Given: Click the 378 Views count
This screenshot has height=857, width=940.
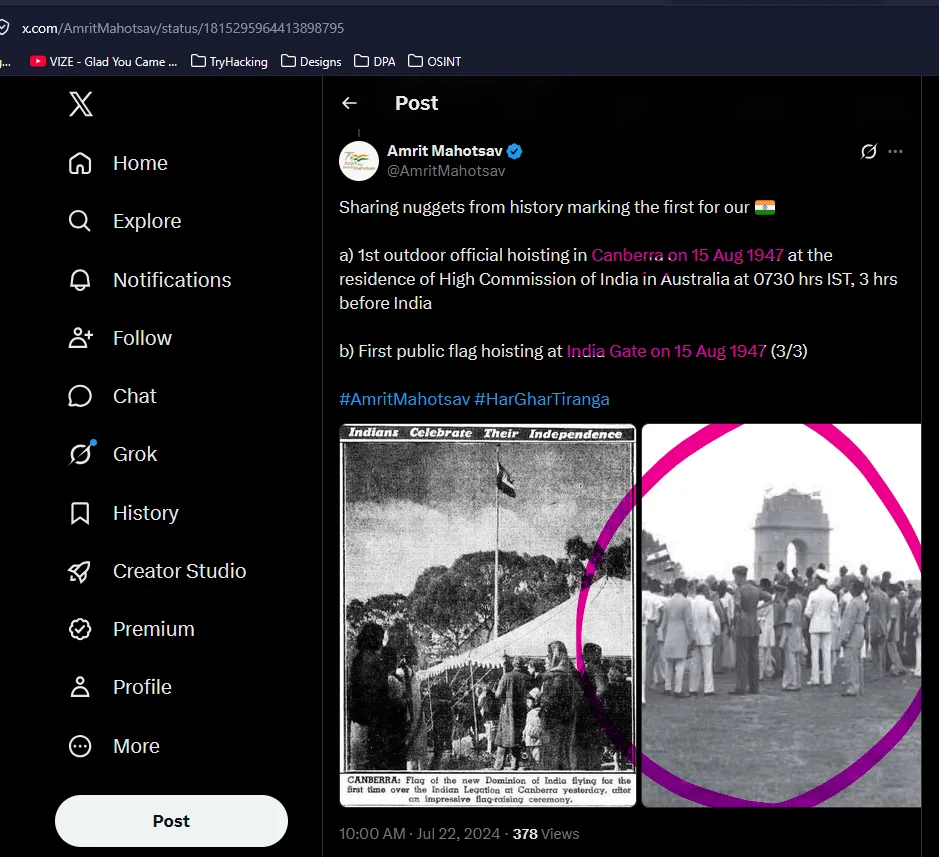Looking at the screenshot, I should (546, 834).
